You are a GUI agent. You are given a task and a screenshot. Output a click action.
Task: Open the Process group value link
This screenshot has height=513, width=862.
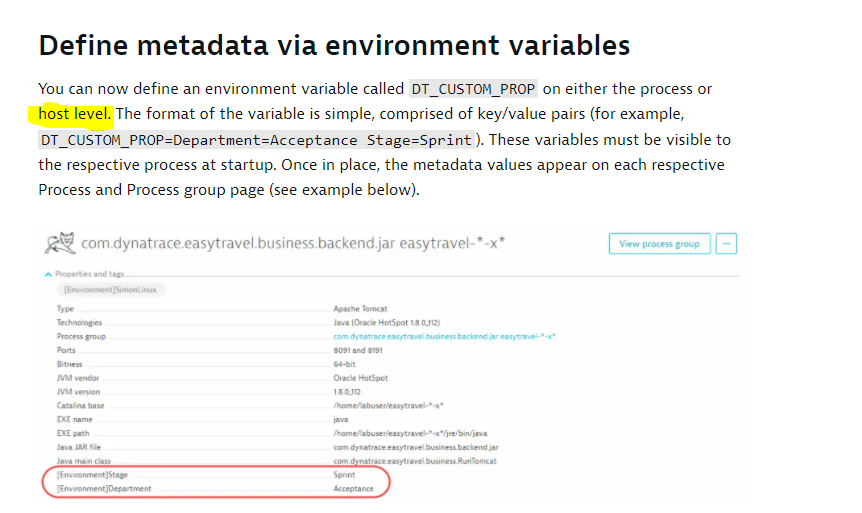coord(444,337)
